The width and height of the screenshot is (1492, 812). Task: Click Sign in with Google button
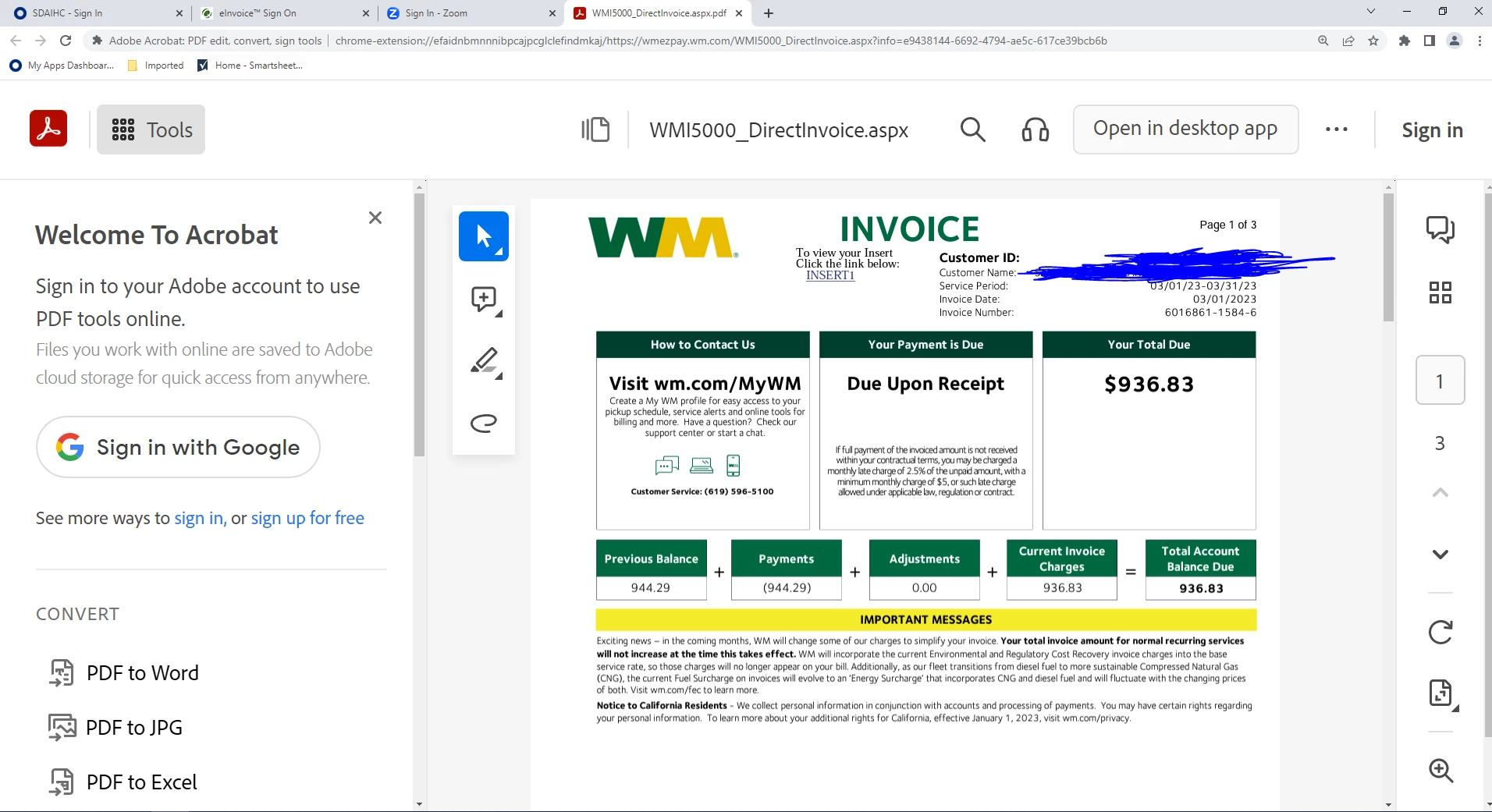[178, 447]
